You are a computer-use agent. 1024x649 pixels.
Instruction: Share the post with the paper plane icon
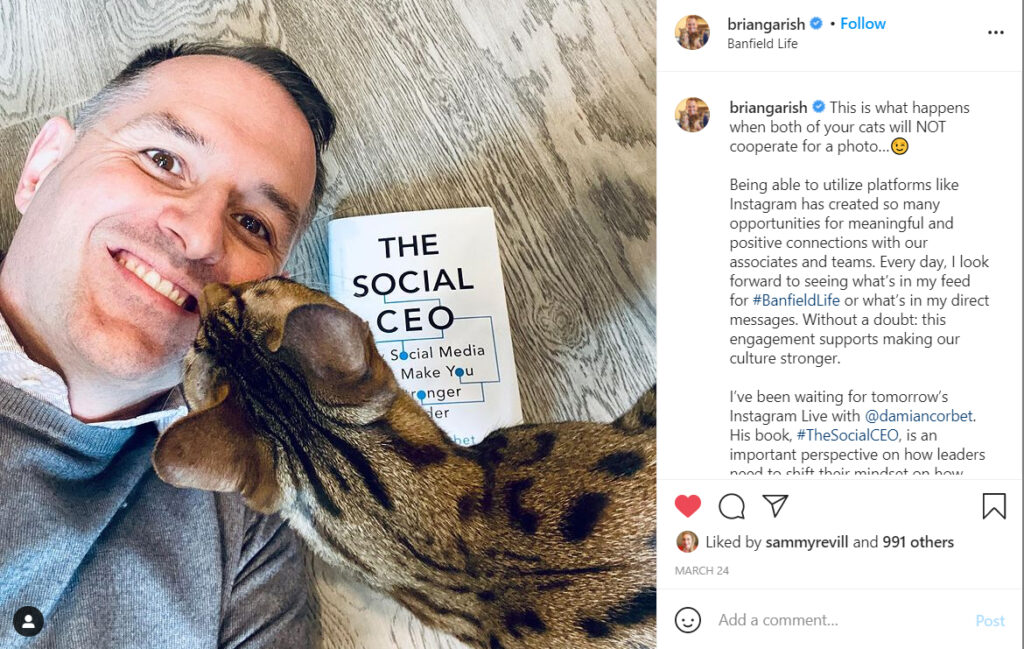(775, 505)
